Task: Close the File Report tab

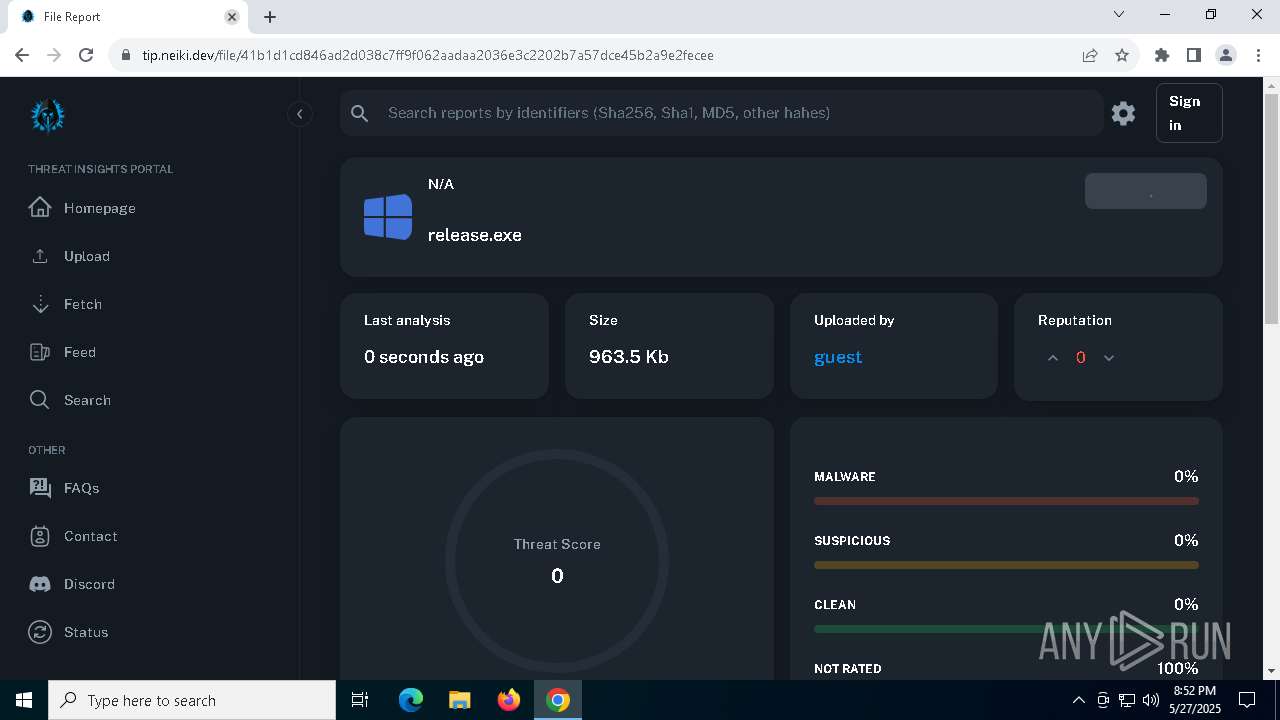Action: tap(232, 17)
